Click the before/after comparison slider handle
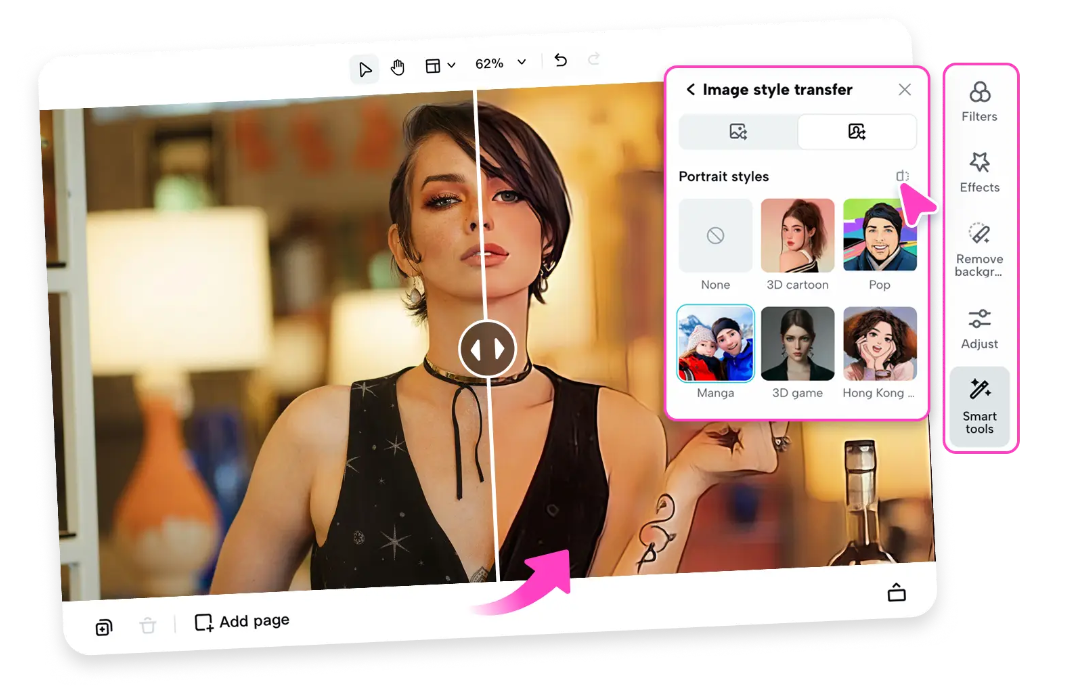Image resolution: width=1079 pixels, height=691 pixels. 487,350
